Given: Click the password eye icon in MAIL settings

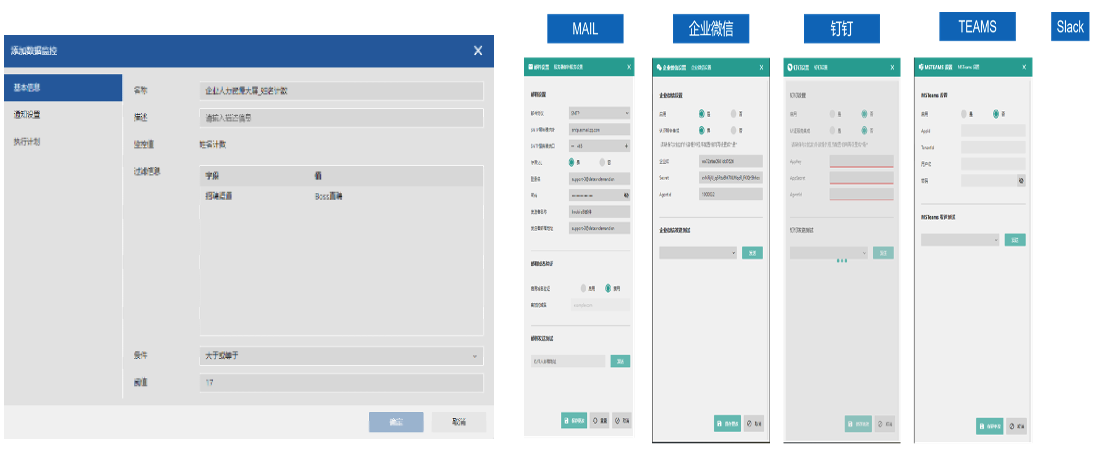Looking at the screenshot, I should click(626, 195).
